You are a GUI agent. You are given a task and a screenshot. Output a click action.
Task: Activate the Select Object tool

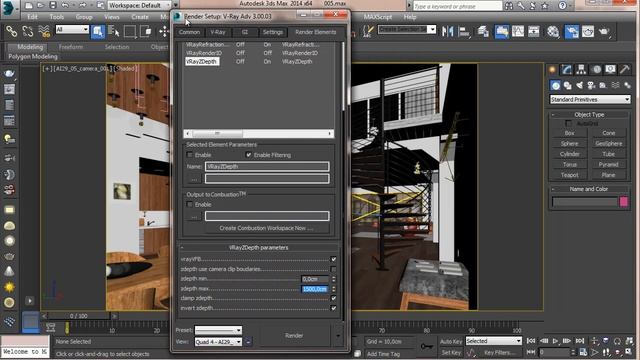coord(98,31)
